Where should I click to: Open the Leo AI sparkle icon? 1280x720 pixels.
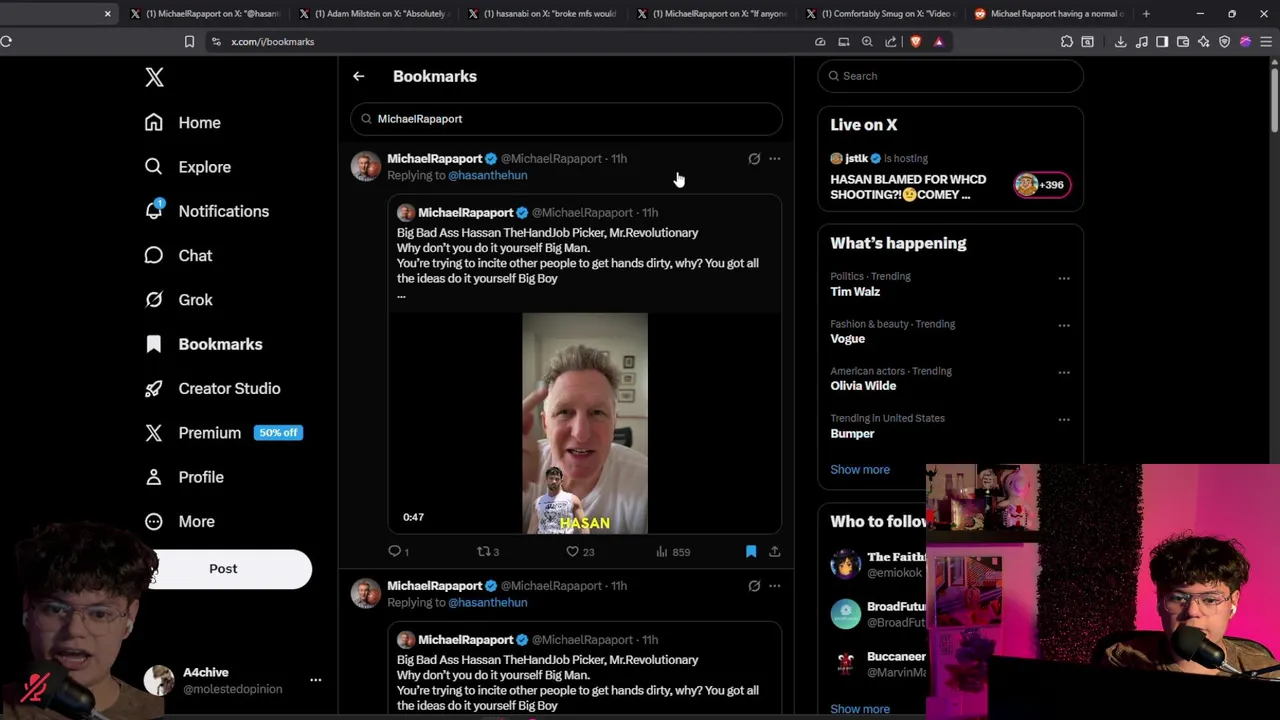point(1203,42)
